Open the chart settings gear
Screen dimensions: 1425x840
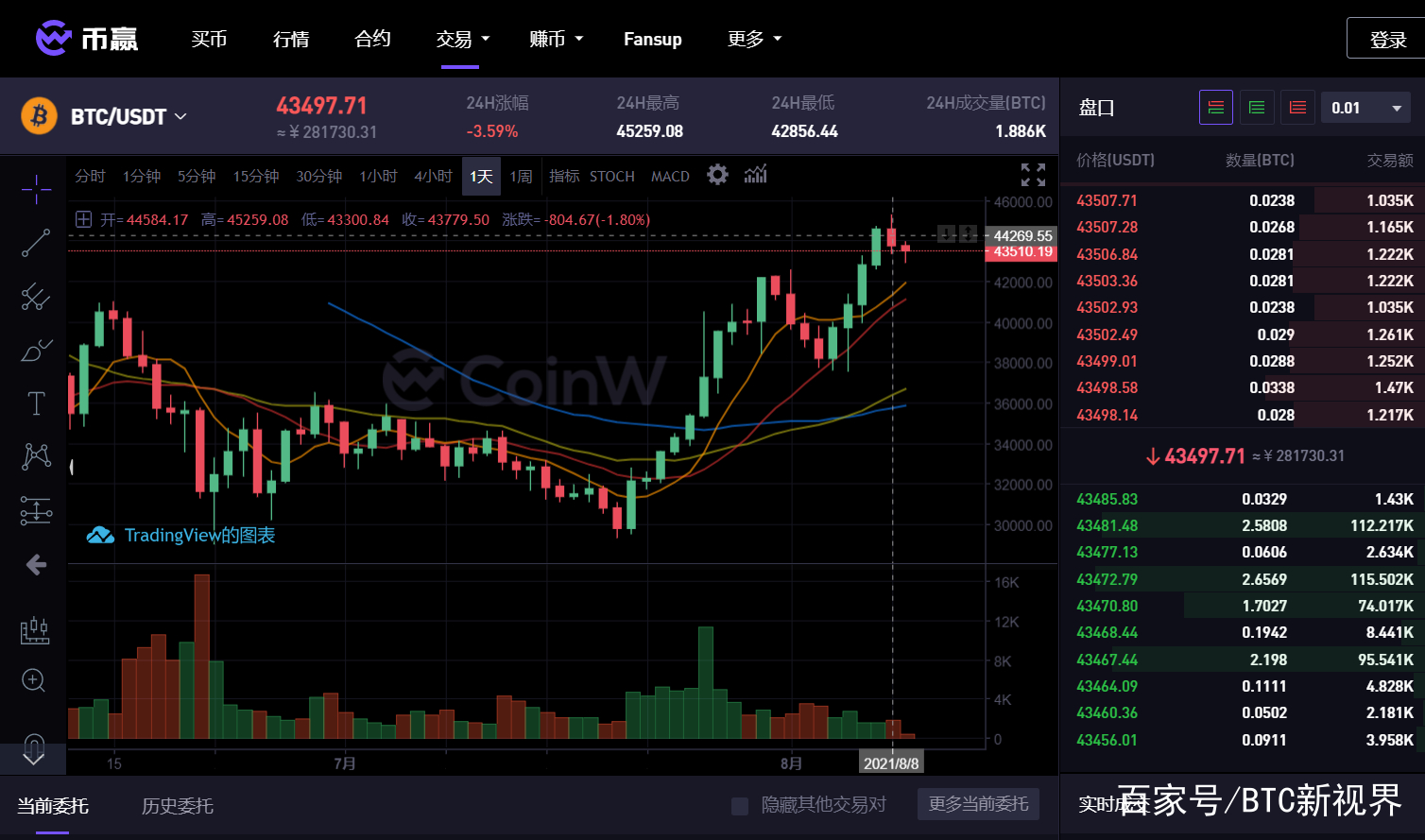click(718, 175)
